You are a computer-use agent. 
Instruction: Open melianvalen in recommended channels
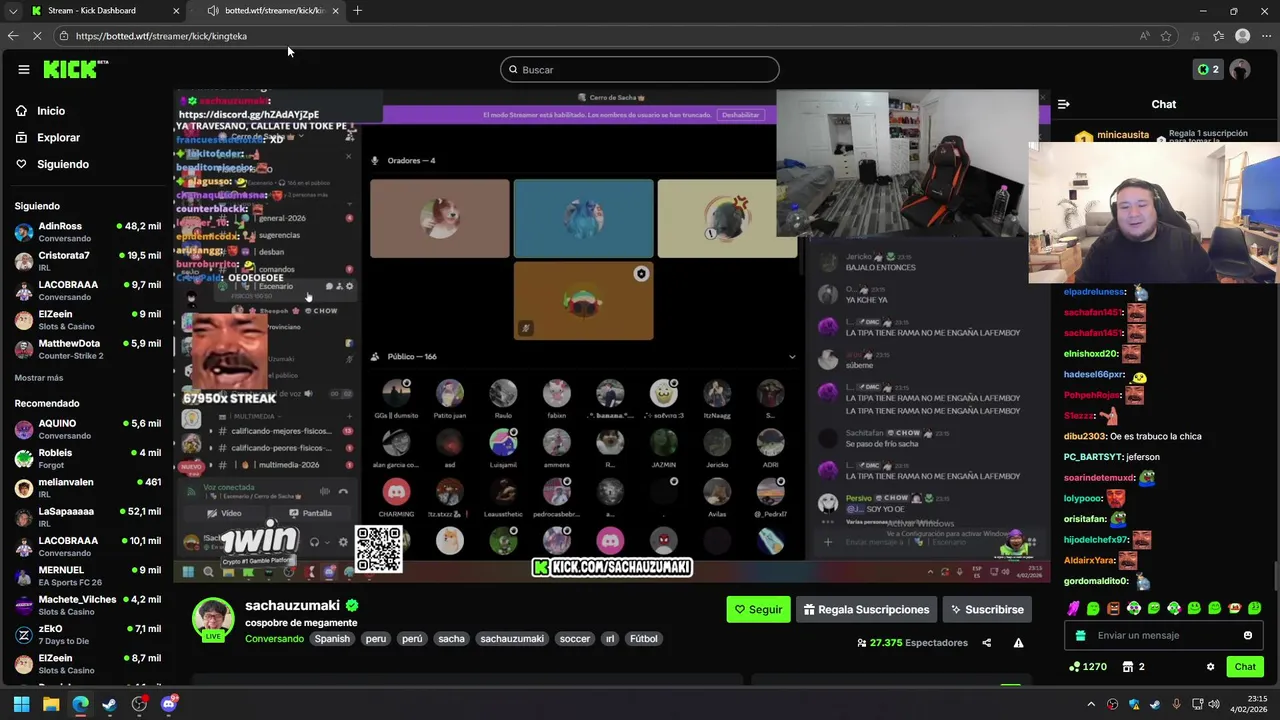click(x=87, y=488)
